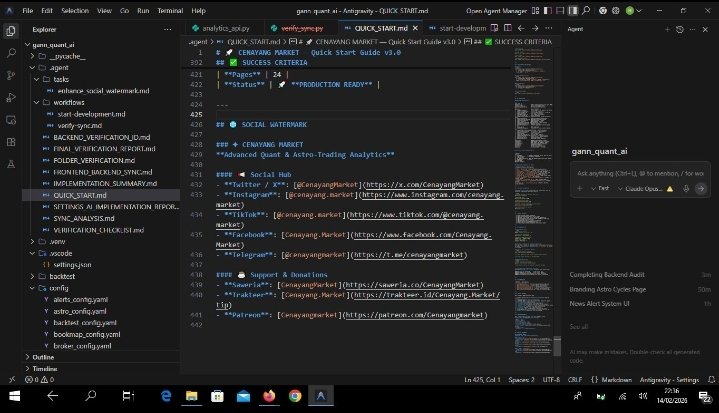Open the customize layout icon
The image size is (719, 413).
pyautogui.click(x=536, y=10)
